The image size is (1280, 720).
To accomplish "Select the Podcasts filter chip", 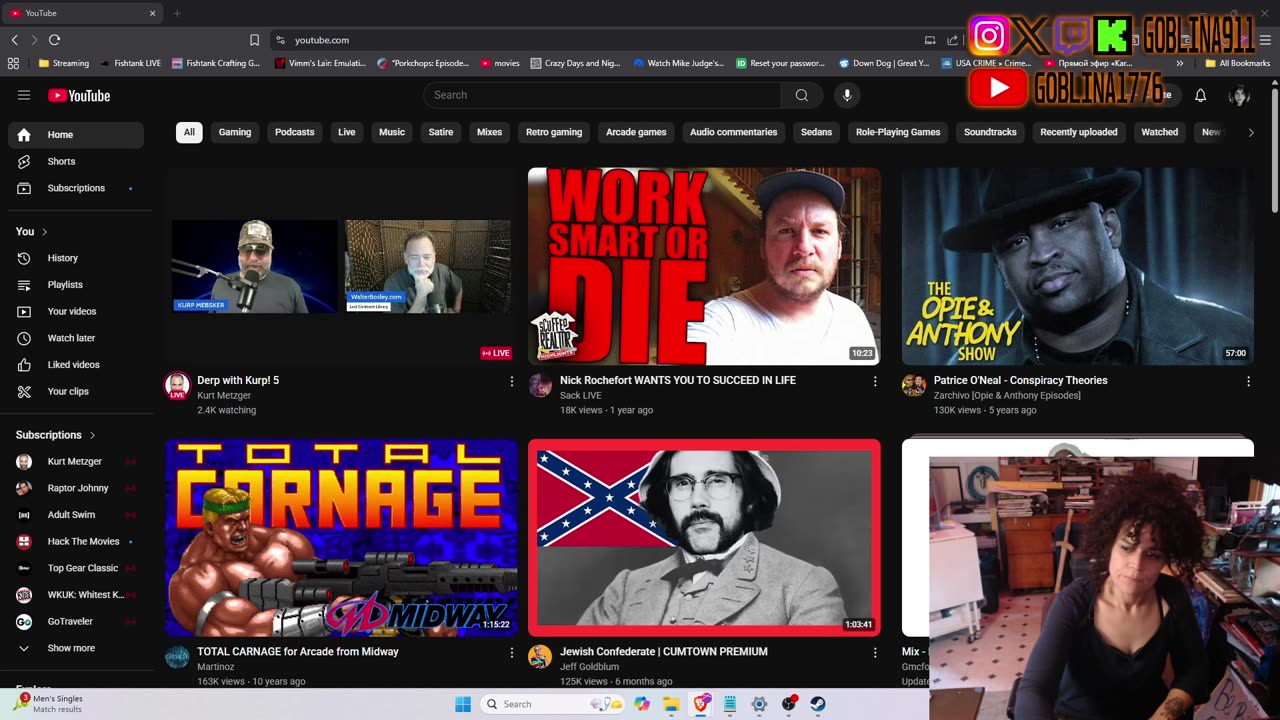I will coord(295,132).
